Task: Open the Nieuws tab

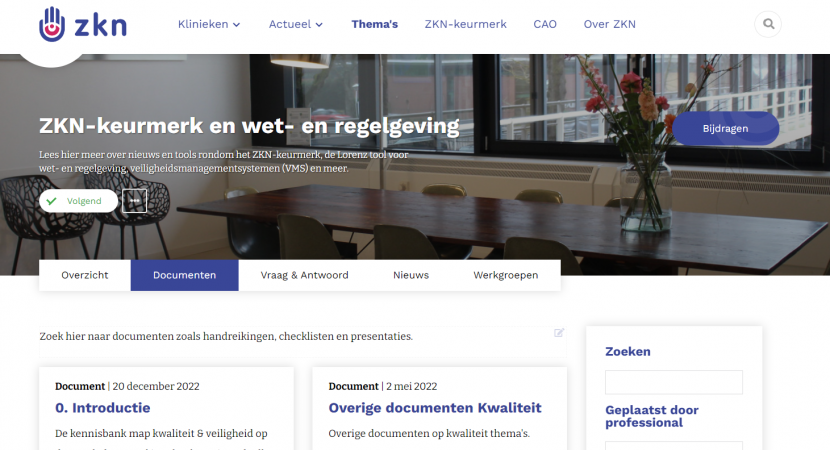Action: pos(411,275)
